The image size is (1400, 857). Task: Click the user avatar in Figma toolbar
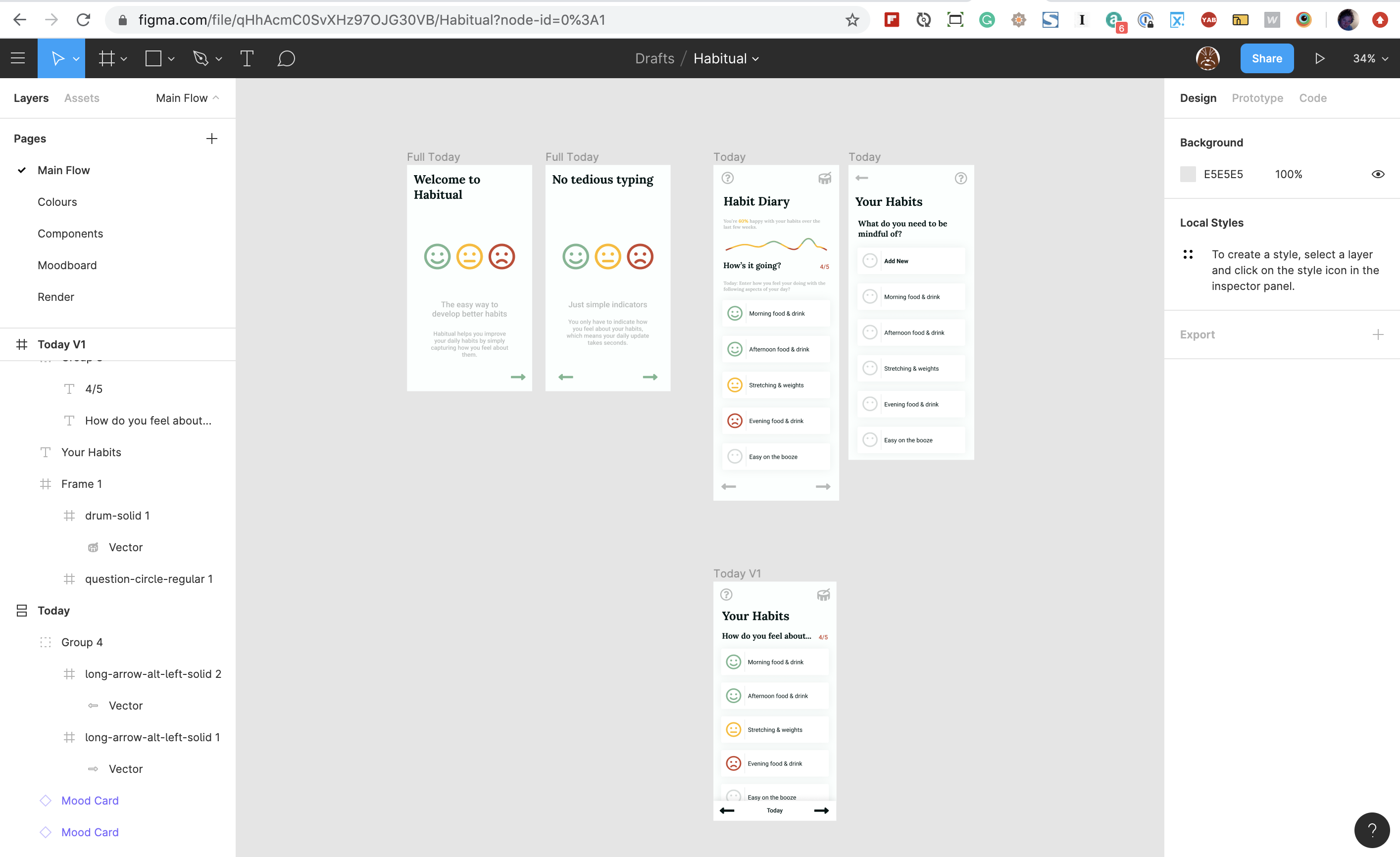pyautogui.click(x=1207, y=58)
